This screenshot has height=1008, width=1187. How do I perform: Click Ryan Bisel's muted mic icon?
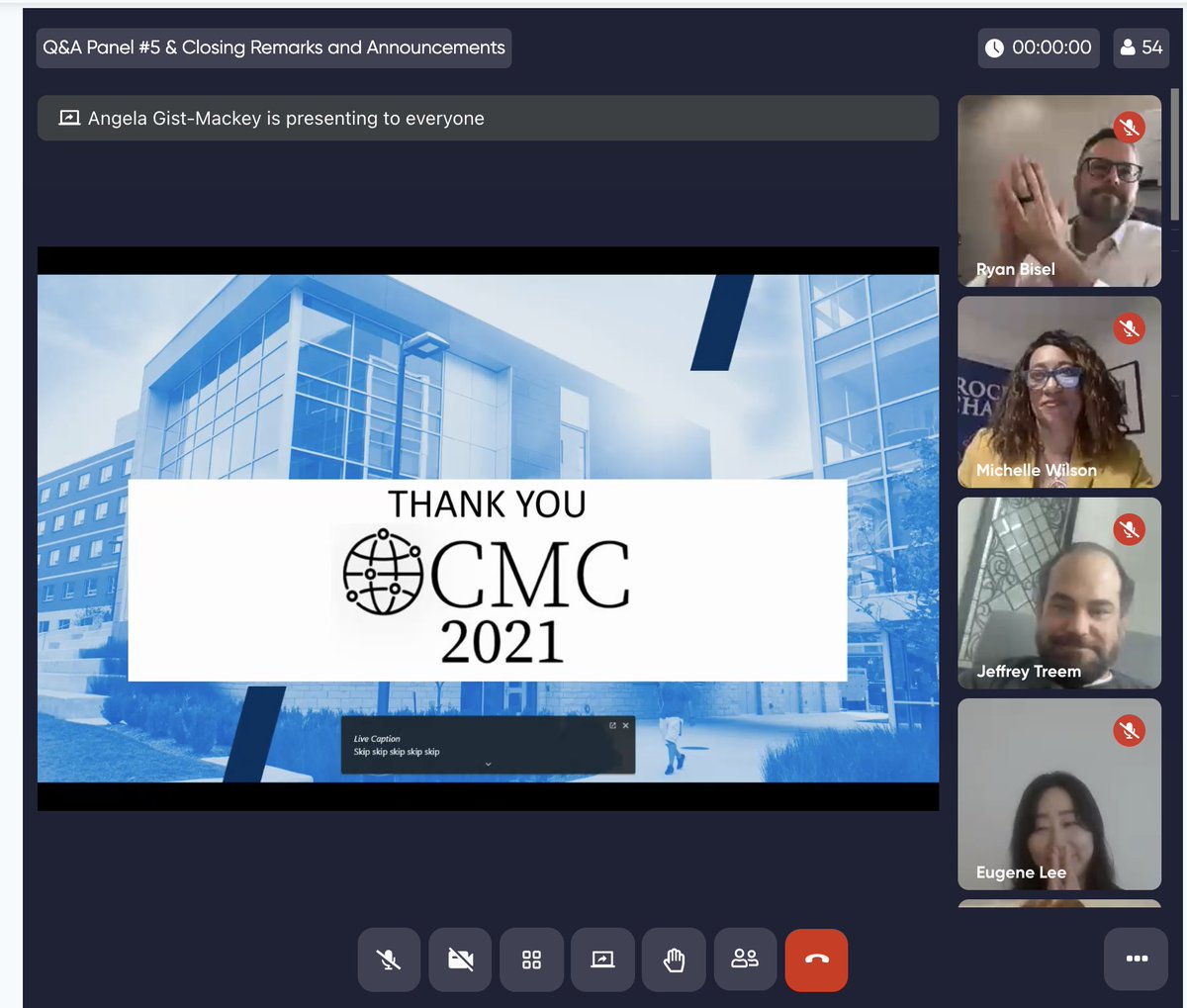1129,127
